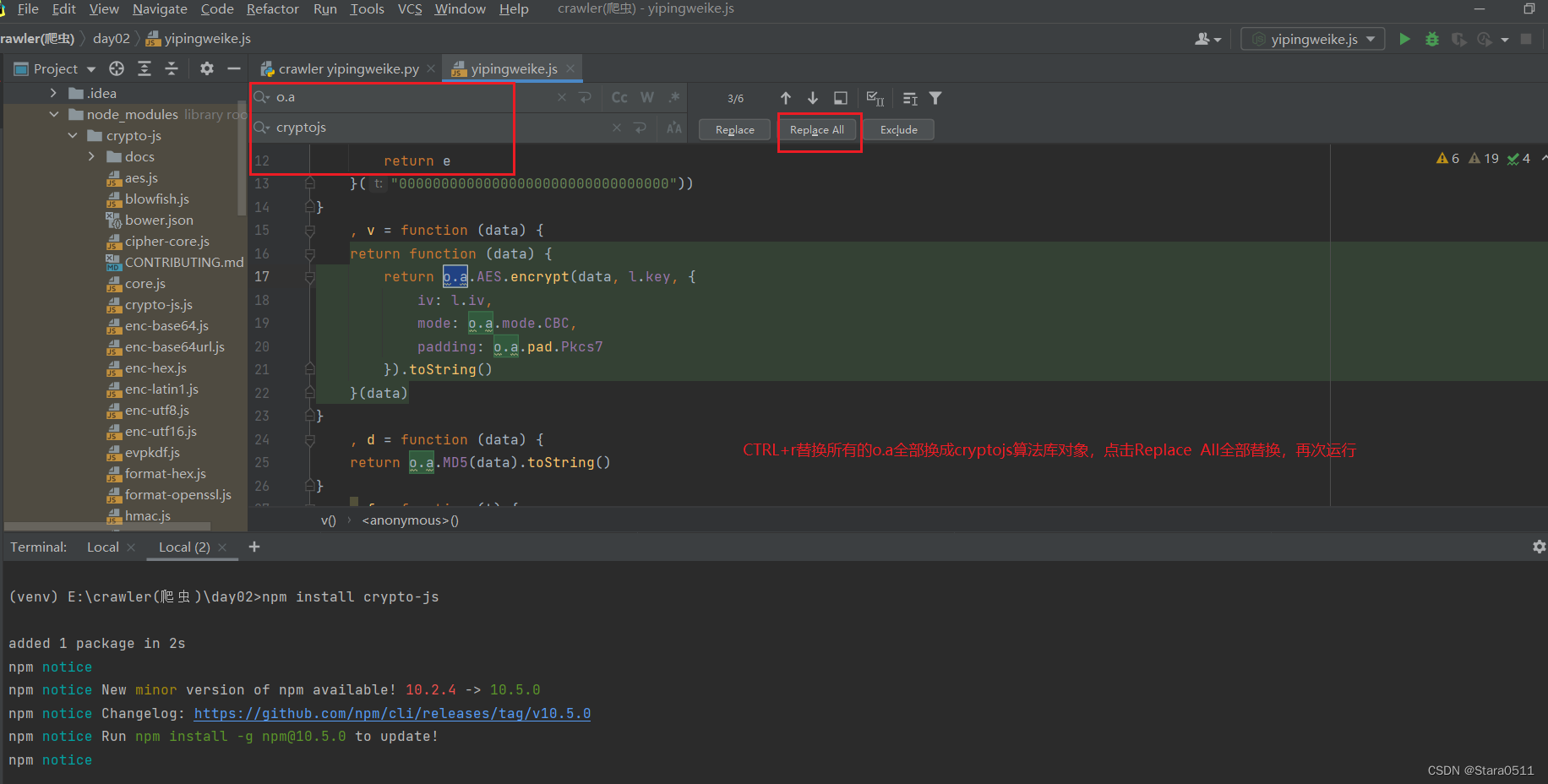Open the more run actions dropdown arrow

pyautogui.click(x=1505, y=40)
